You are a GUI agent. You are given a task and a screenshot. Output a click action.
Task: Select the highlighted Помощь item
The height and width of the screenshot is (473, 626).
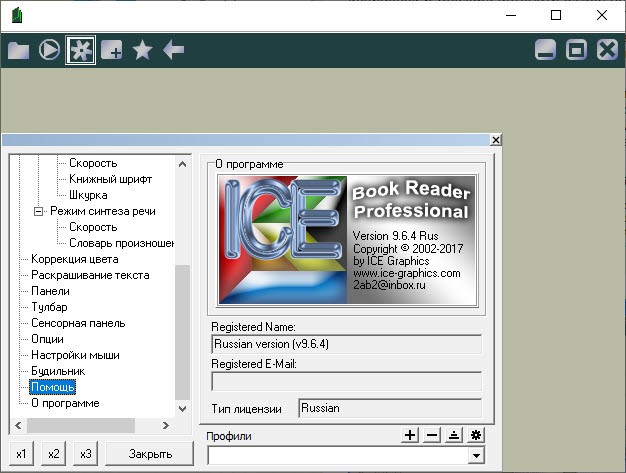52,387
